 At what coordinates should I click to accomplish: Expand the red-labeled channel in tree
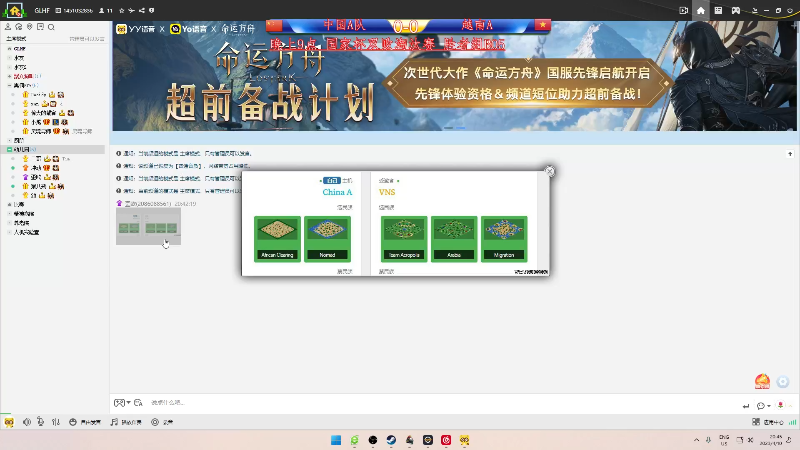coord(10,76)
